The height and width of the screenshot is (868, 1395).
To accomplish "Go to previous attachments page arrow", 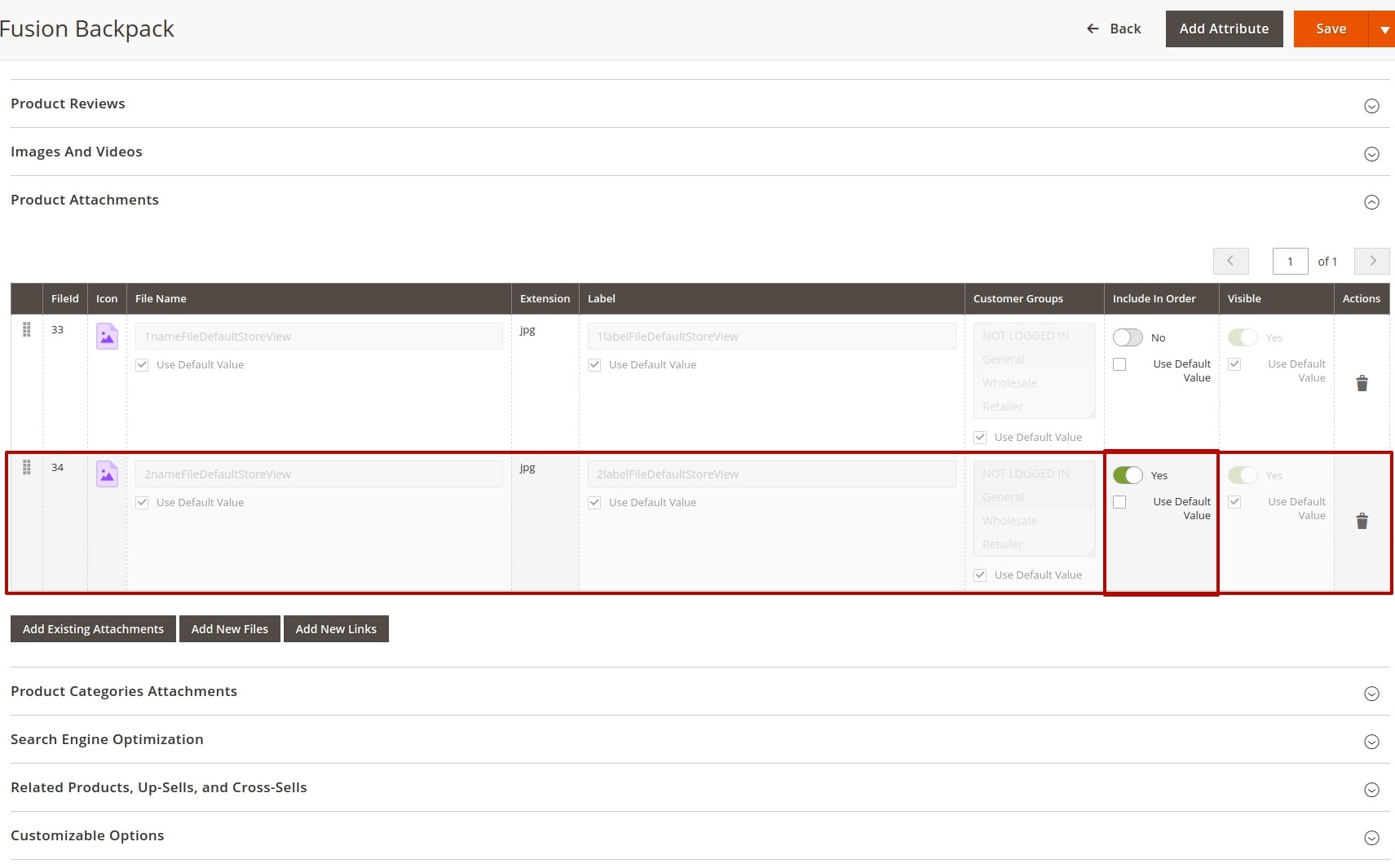I will (x=1230, y=261).
